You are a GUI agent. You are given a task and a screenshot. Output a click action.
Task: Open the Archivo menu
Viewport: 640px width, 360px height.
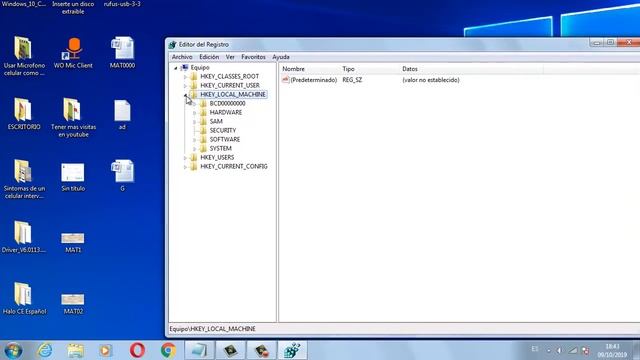tap(182, 57)
